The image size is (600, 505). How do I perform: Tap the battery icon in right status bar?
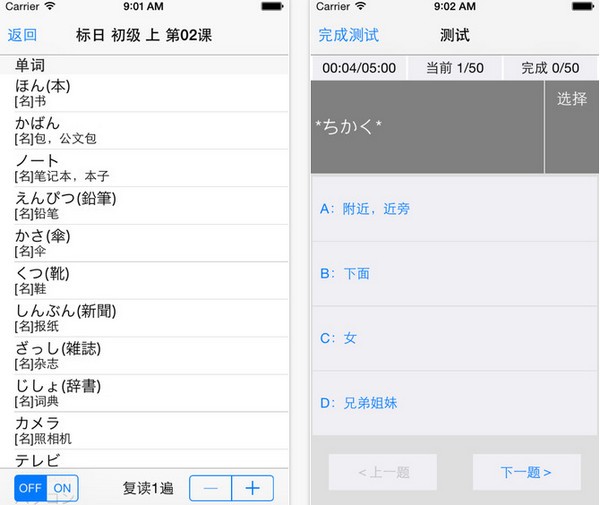point(583,7)
